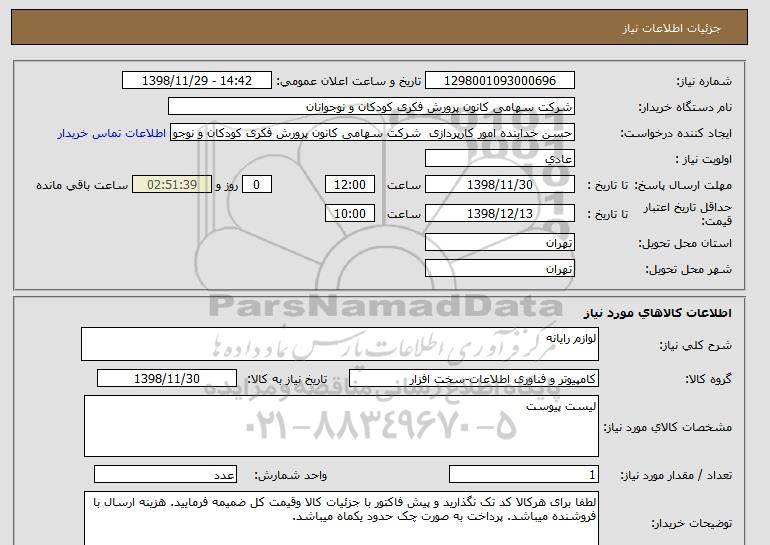Screen dimensions: 770x545
Task: Click the label نام دستگاه خریدار
Action: pos(685,108)
